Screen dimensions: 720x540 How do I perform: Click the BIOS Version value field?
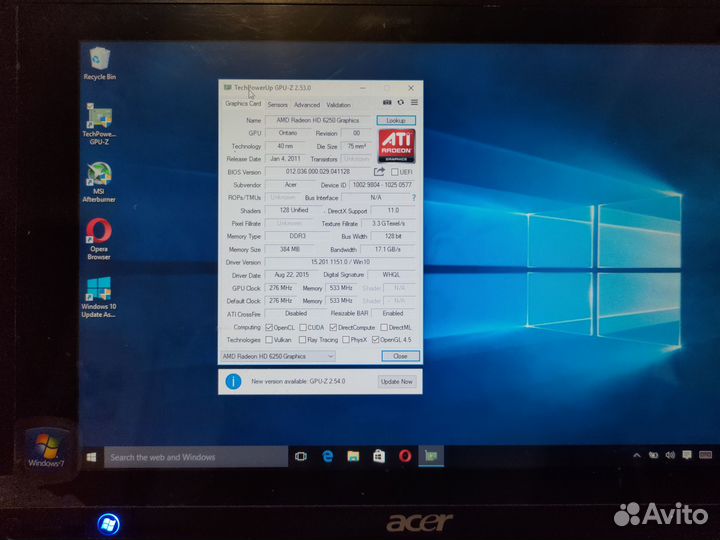point(318,172)
